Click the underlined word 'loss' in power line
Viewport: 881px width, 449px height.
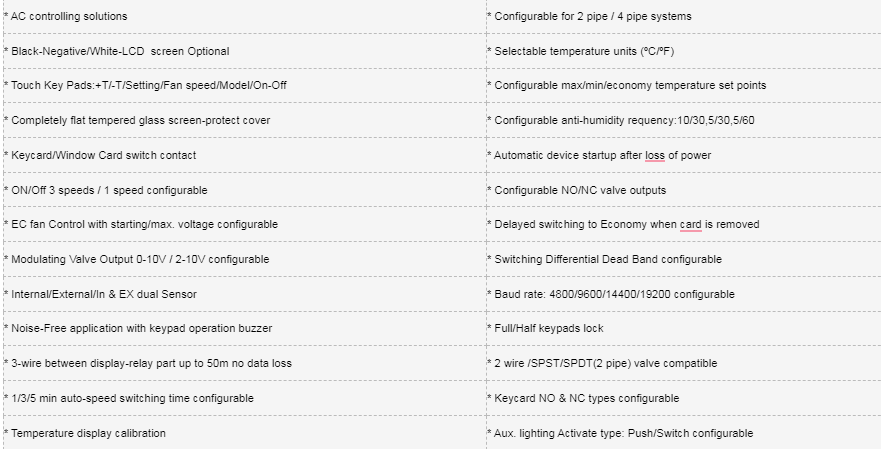tap(655, 155)
